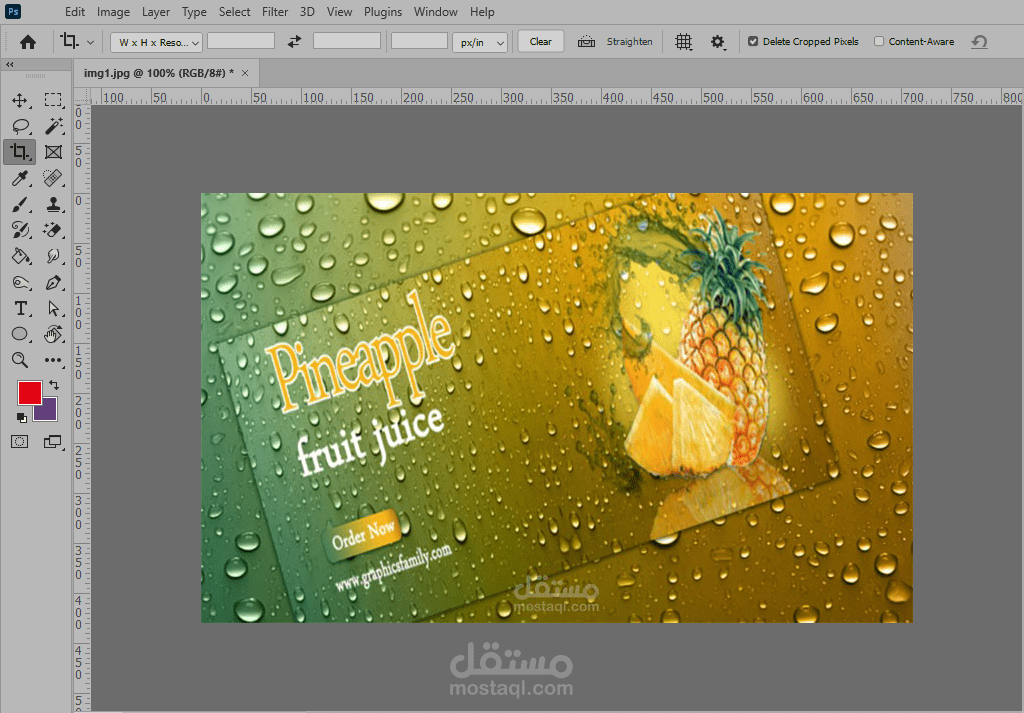
Task: Open the Select menu
Action: pyautogui.click(x=234, y=12)
